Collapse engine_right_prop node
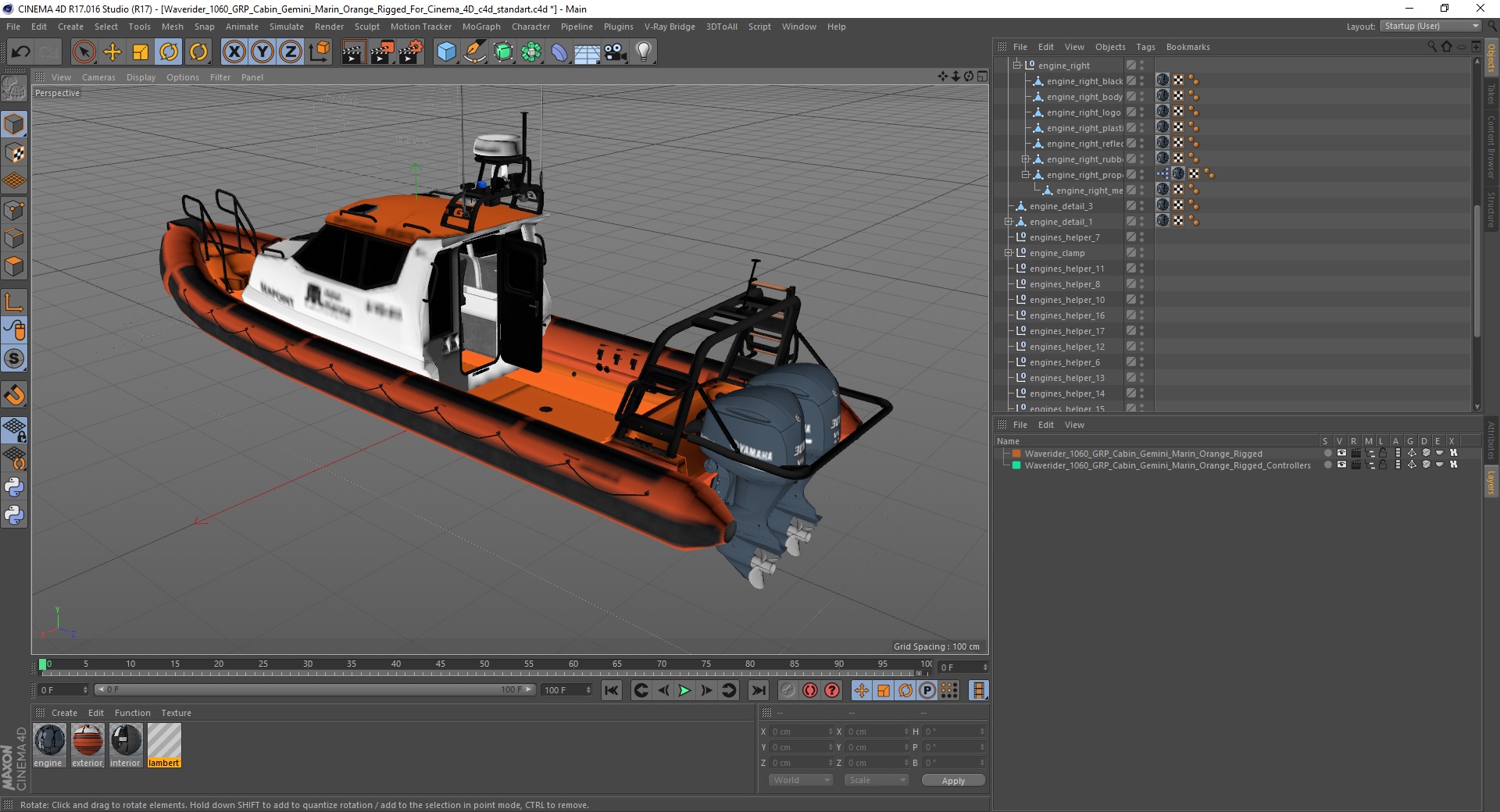The width and height of the screenshot is (1500, 812). pos(1026,175)
